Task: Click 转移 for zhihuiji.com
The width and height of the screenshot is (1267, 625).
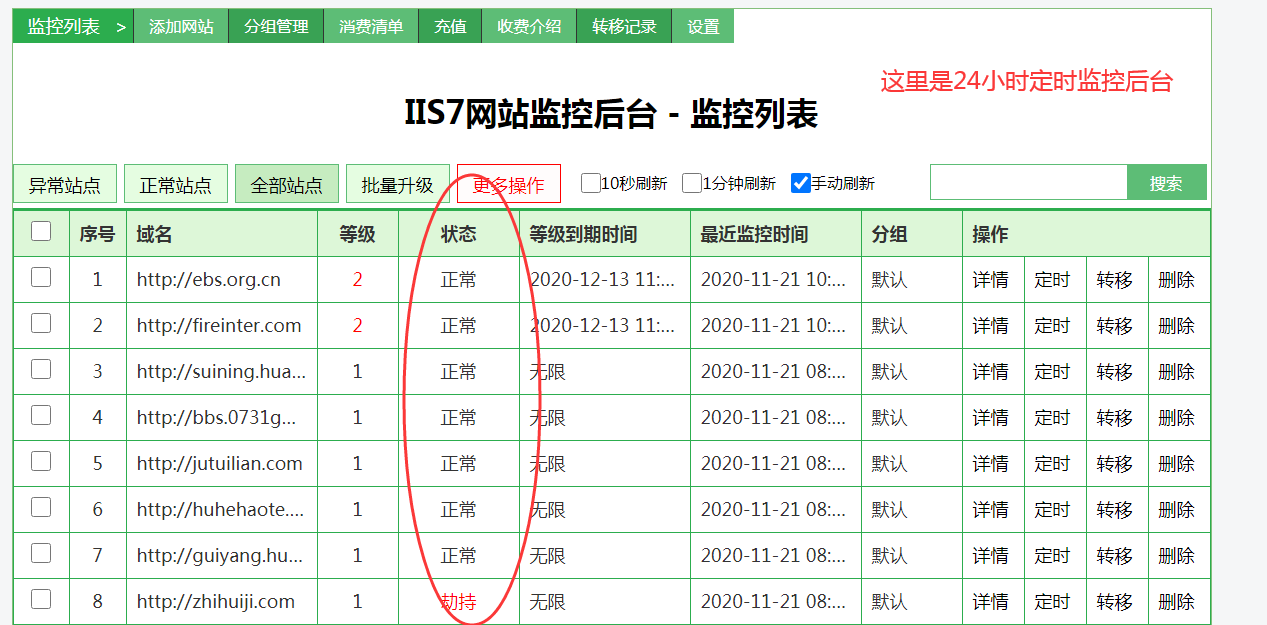Action: (x=1115, y=602)
